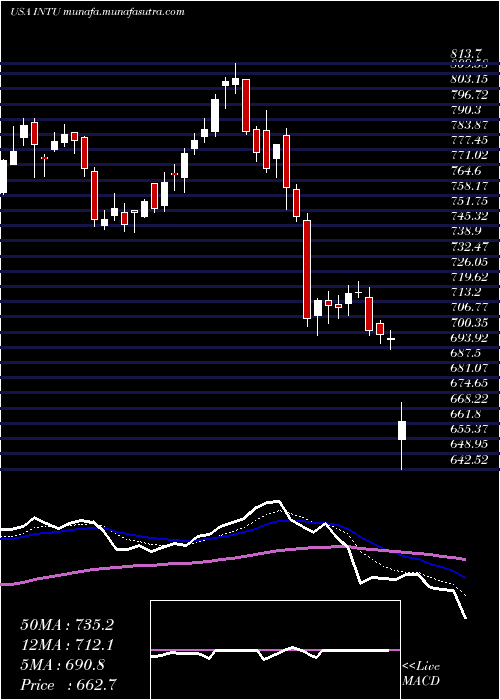Select the 732.47 price label
500x700 pixels.
(x=471, y=246)
